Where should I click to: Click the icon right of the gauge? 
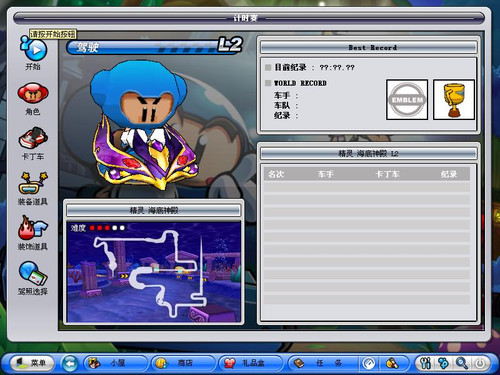point(392,363)
